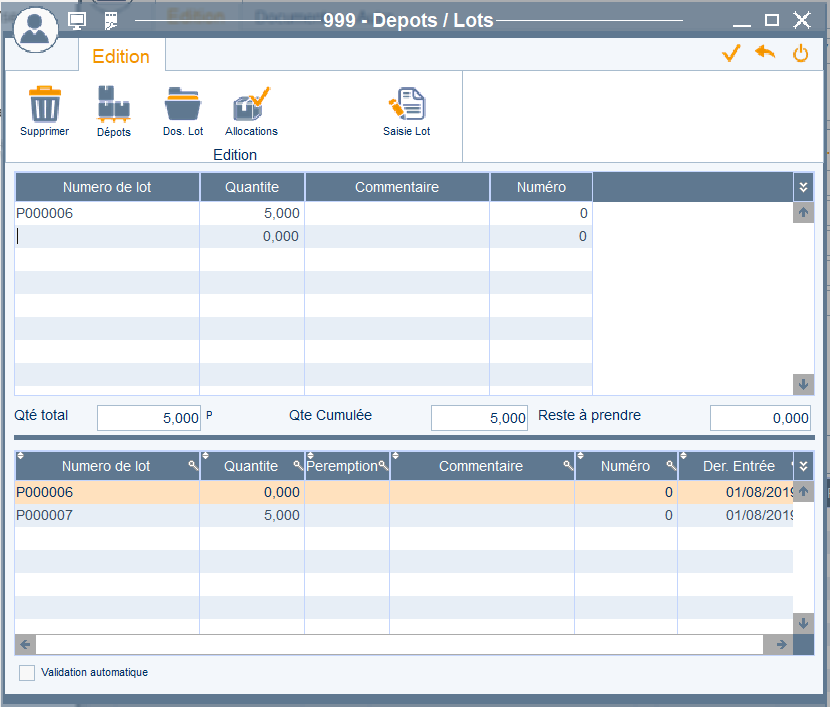
Task: Click lower grid Numero de lot header
Action: tap(106, 466)
